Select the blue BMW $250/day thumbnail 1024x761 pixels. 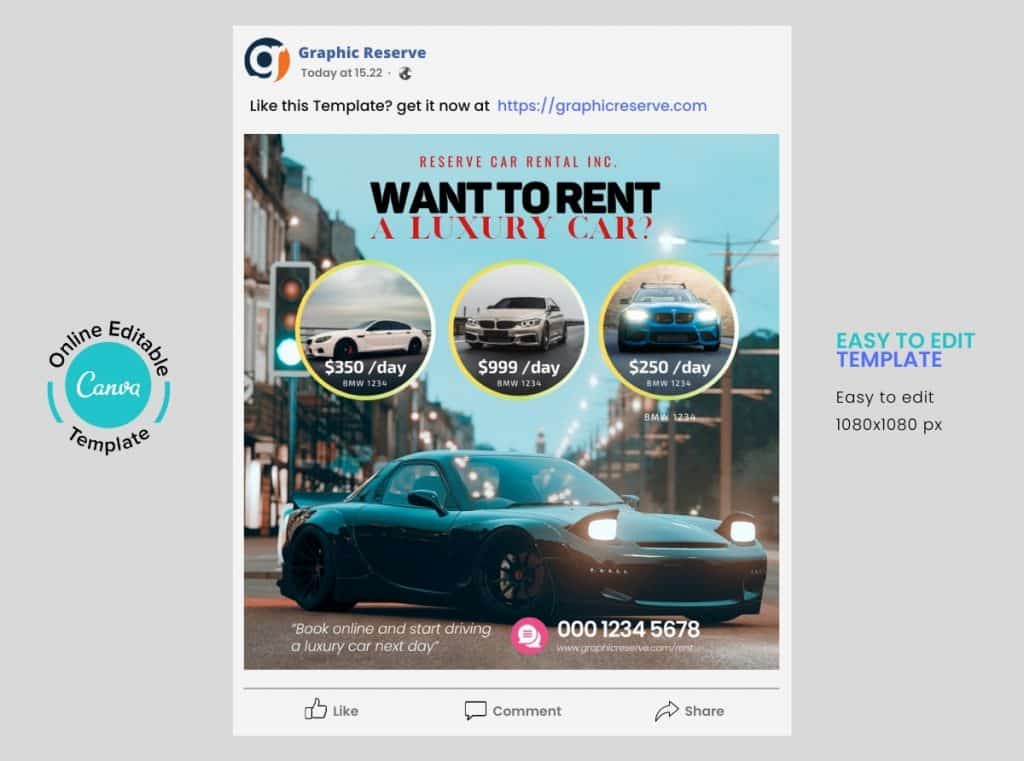point(669,330)
